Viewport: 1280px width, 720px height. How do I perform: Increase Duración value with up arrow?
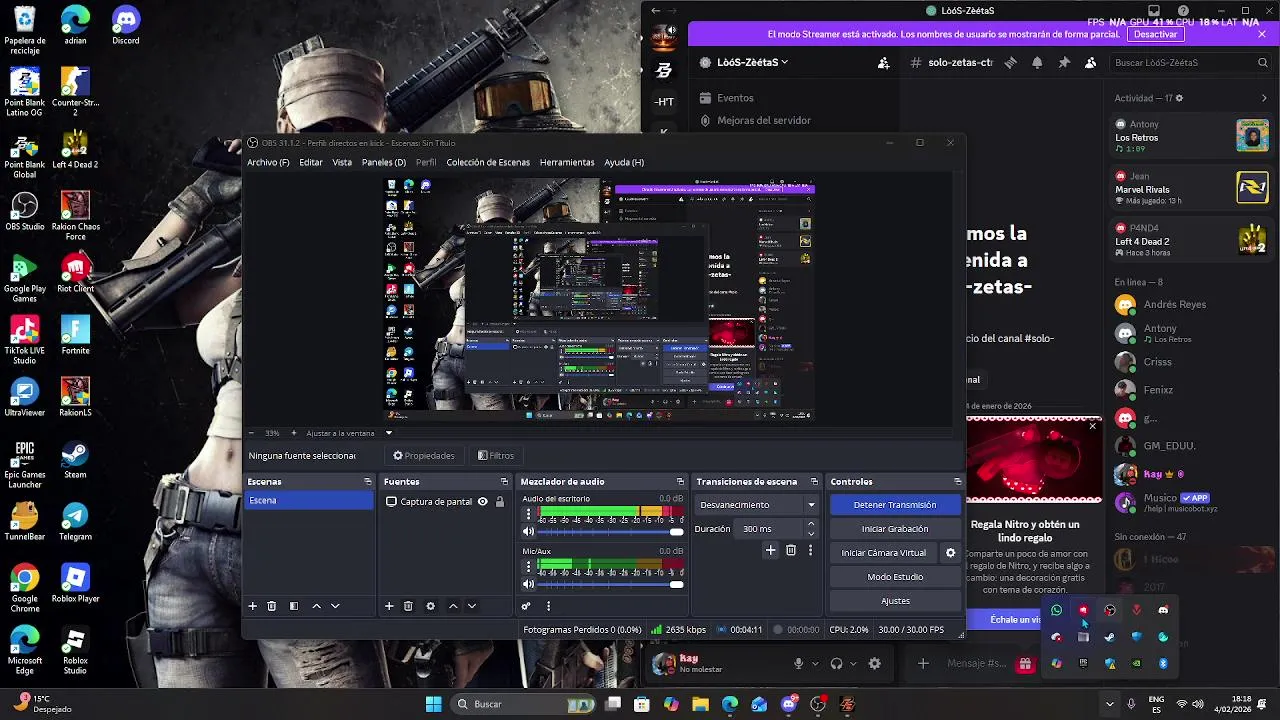pos(811,523)
